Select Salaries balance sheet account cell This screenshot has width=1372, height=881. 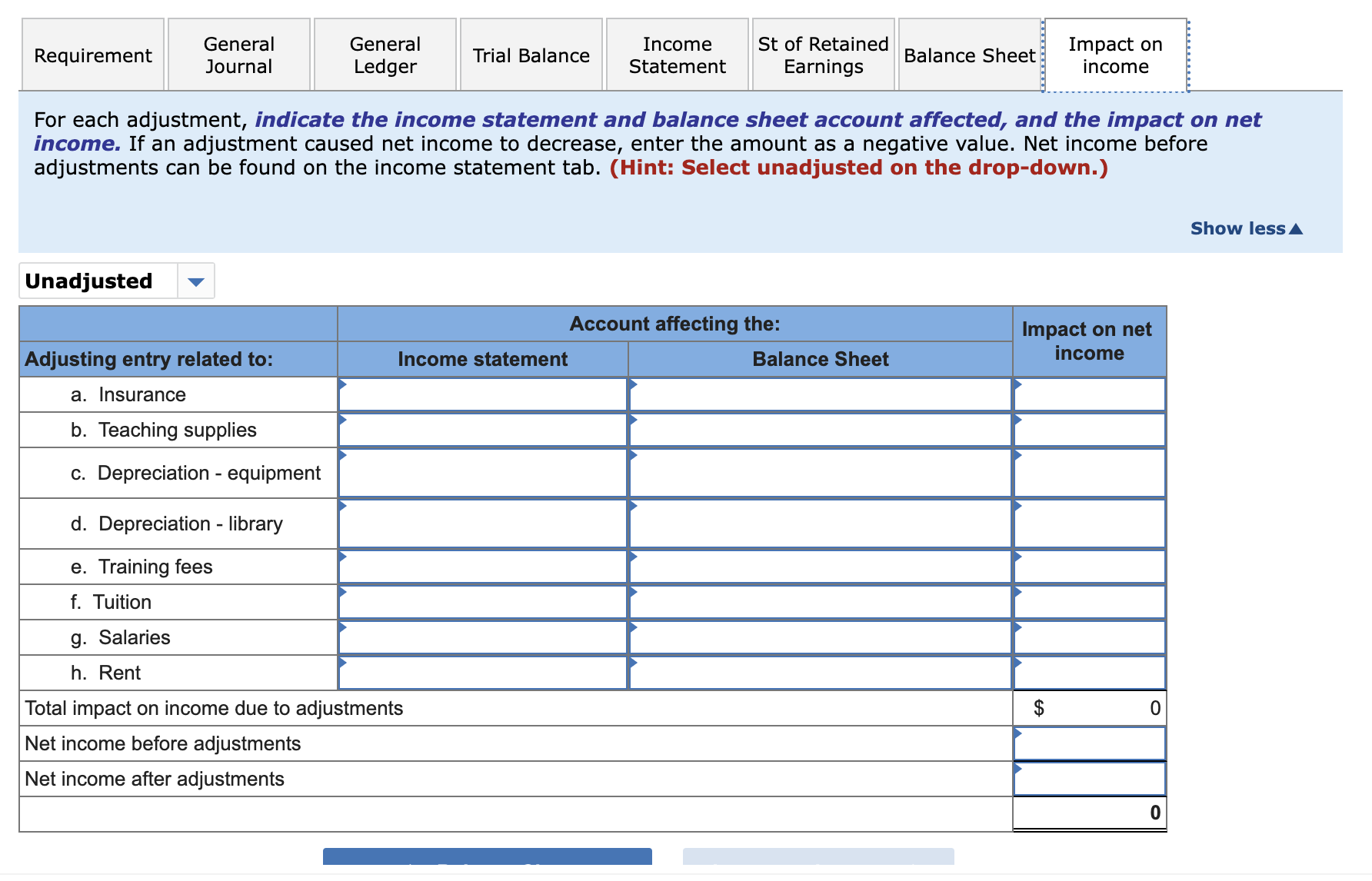click(821, 637)
